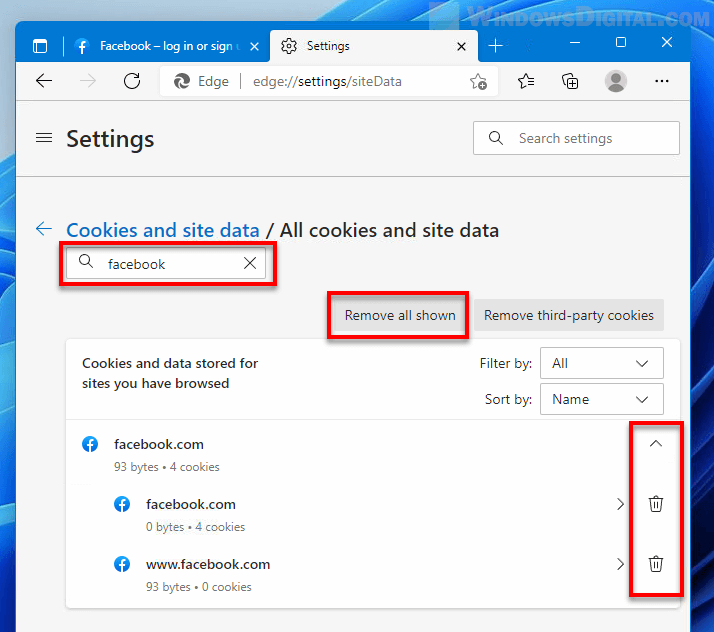Maximize the Edge window
Viewport: 714px width, 632px height.
pos(621,42)
